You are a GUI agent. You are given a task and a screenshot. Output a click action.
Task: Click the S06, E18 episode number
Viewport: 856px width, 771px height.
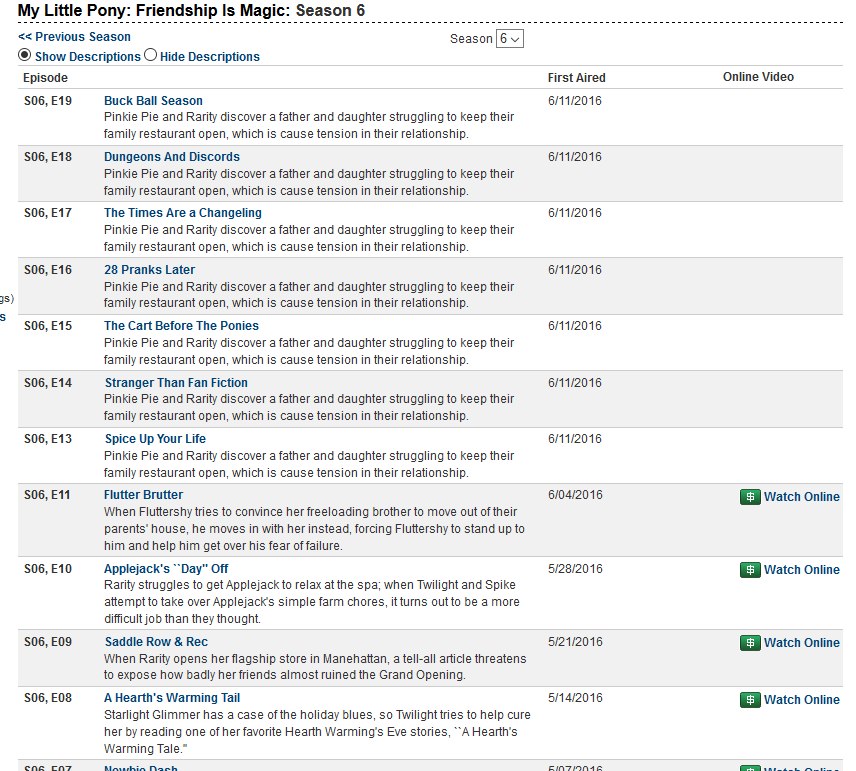(48, 157)
